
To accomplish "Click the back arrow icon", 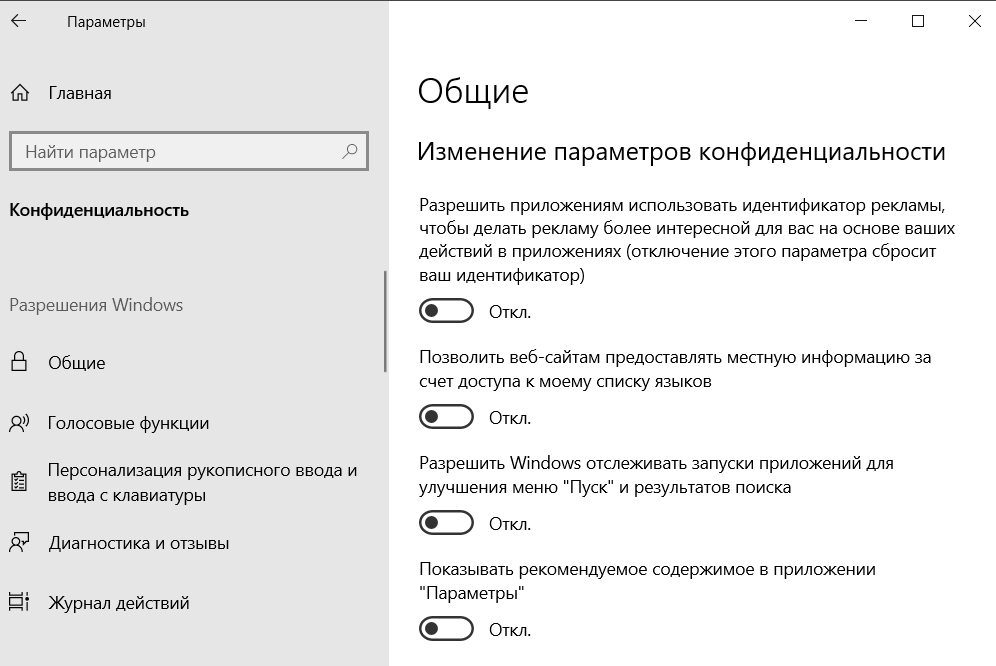I will tap(18, 21).
